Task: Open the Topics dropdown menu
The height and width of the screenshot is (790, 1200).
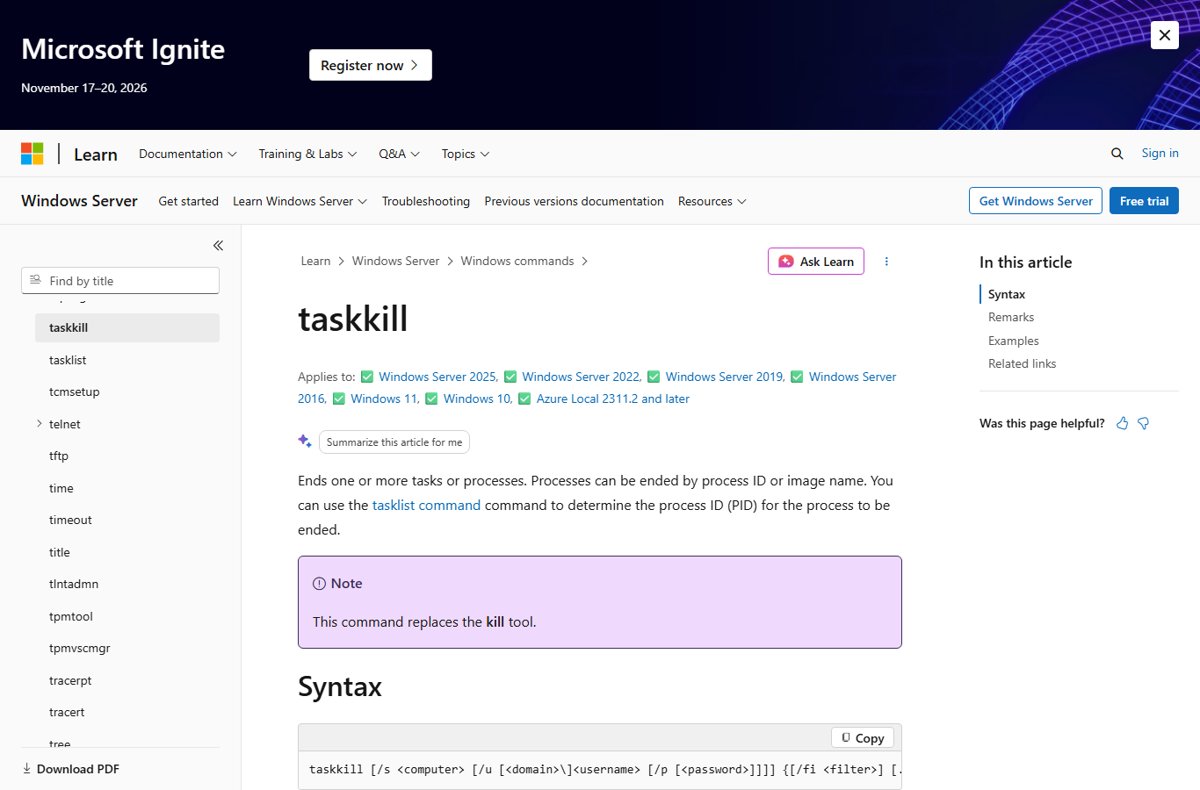Action: [x=465, y=154]
